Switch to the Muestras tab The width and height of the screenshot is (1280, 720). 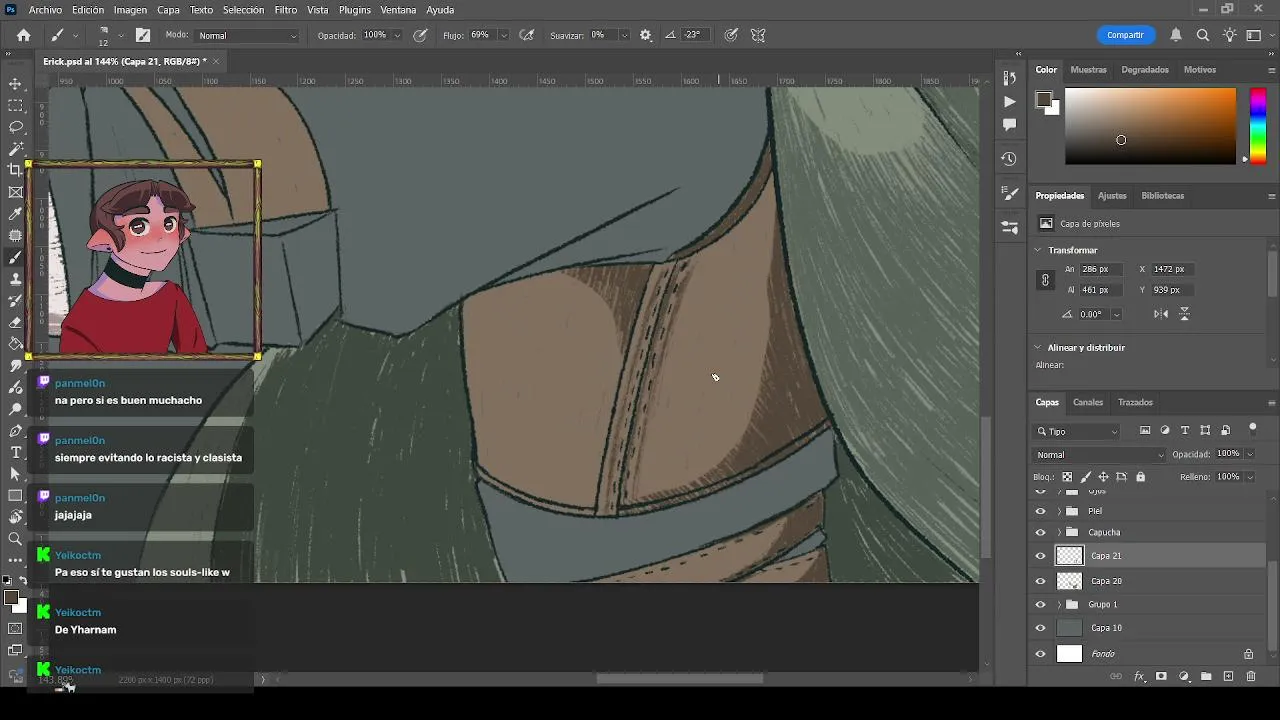pos(1088,70)
